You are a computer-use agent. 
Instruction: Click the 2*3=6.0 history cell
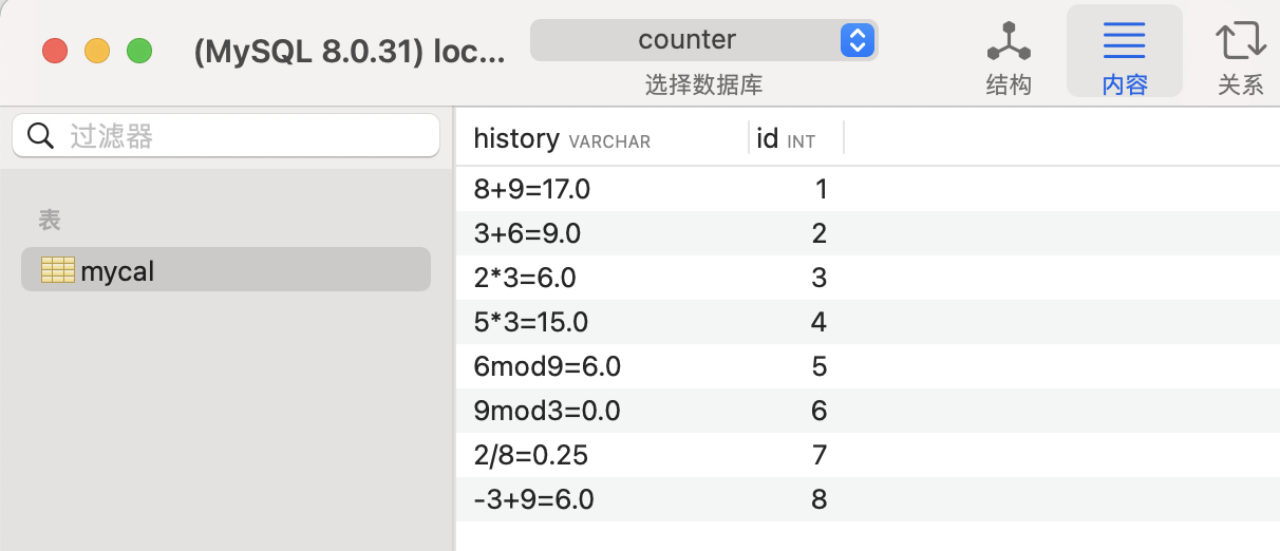525,278
